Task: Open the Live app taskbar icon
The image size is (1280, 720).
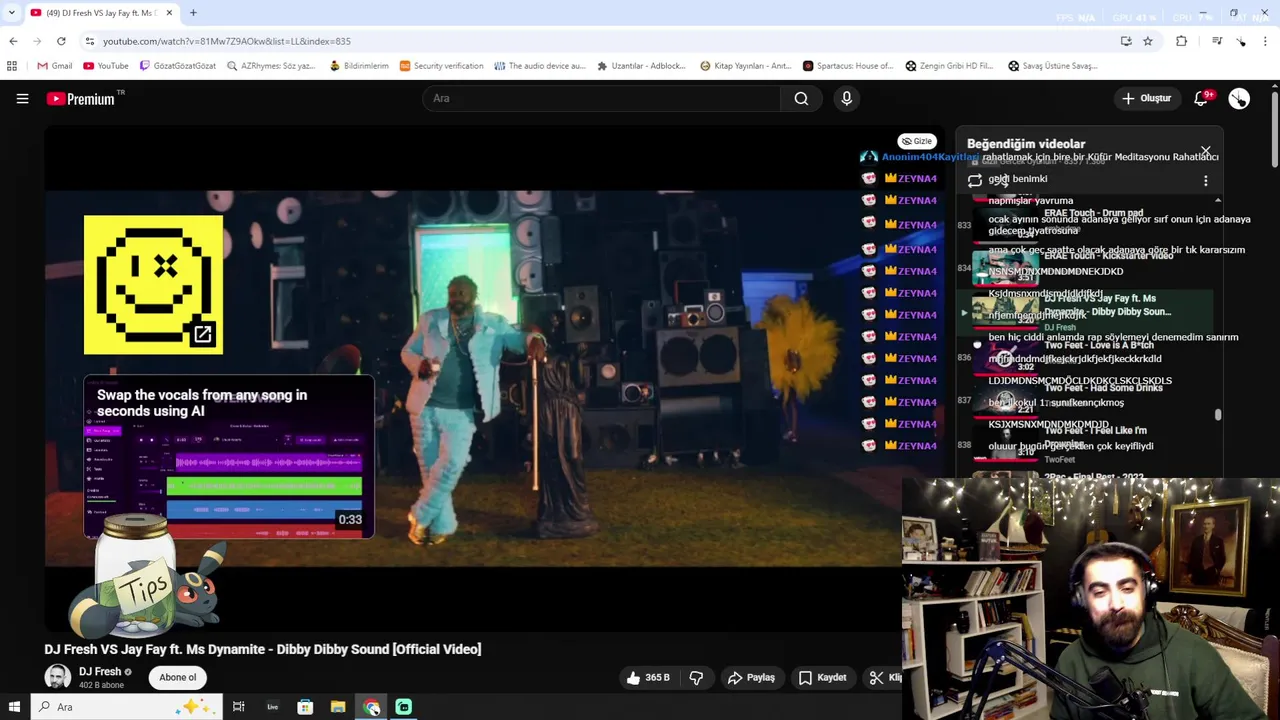Action: pos(272,707)
